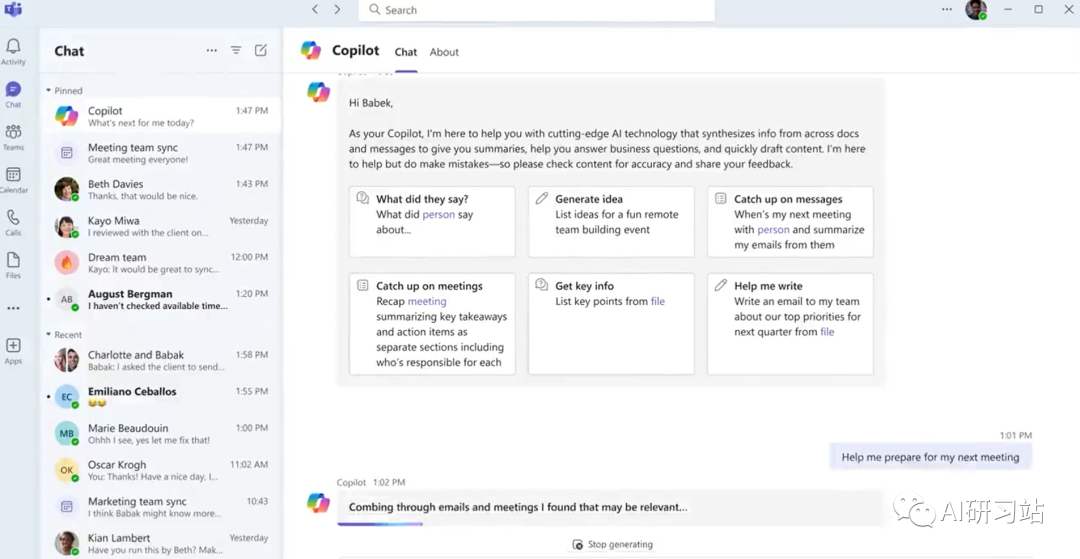1080x559 pixels.
Task: Open the Meeting team sync chat
Action: [160, 153]
